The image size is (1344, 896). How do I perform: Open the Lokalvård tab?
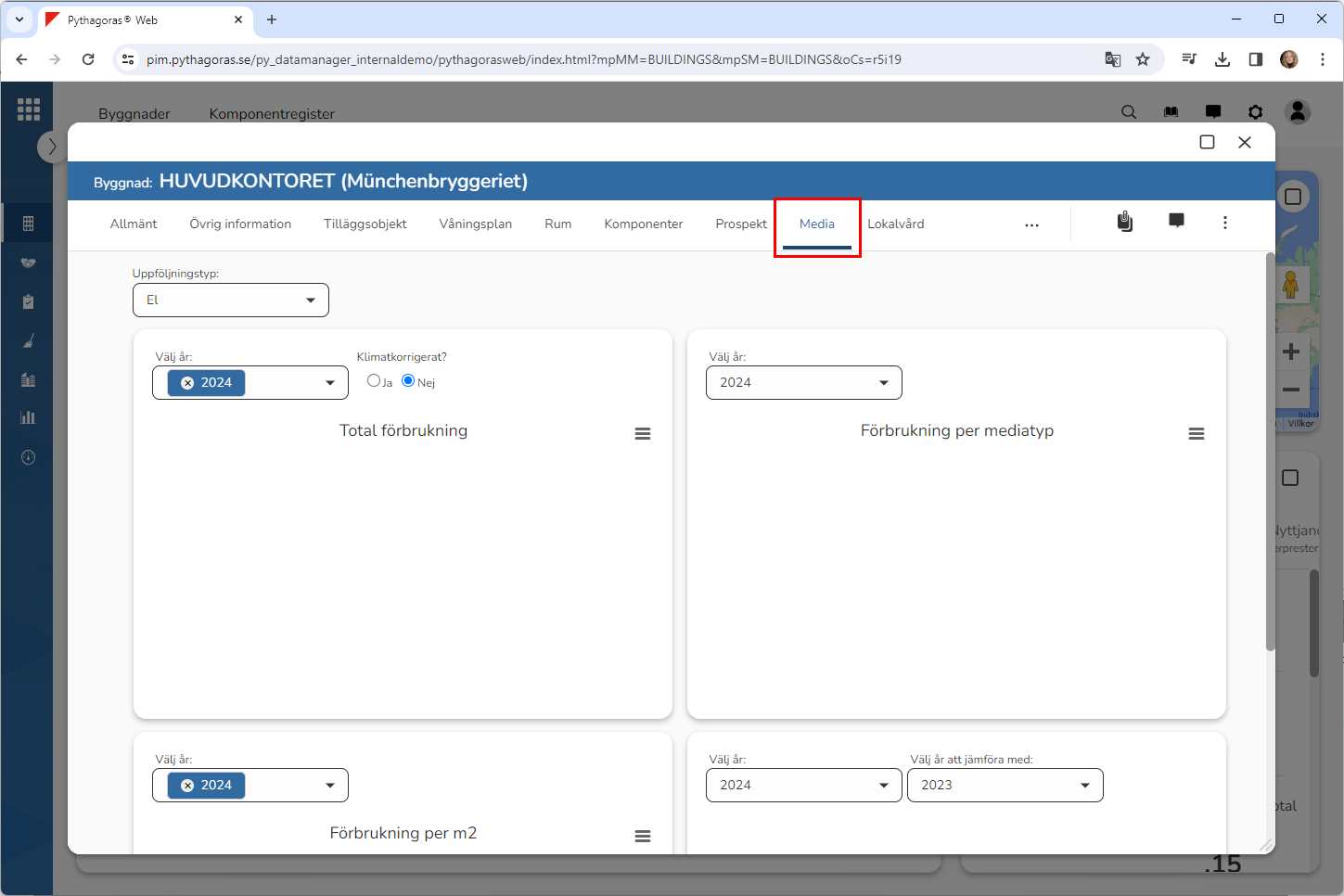[895, 224]
